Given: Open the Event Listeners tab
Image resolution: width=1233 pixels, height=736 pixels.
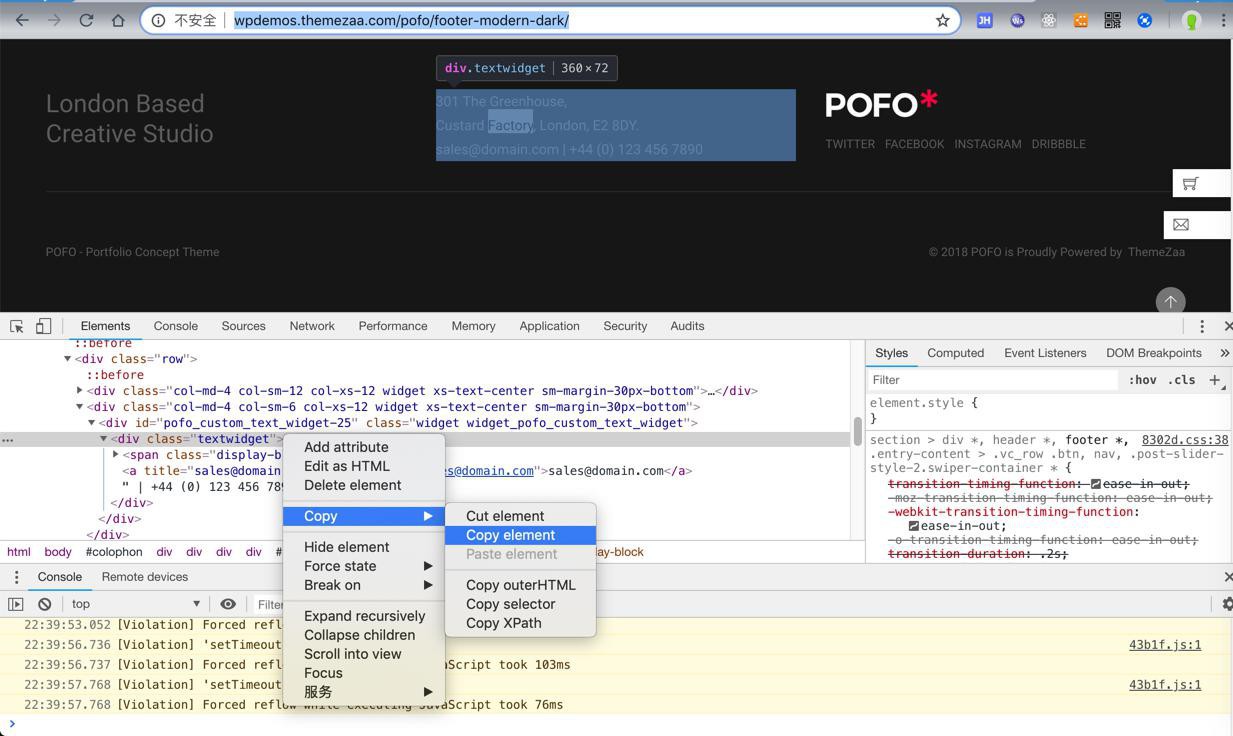Looking at the screenshot, I should [1045, 353].
